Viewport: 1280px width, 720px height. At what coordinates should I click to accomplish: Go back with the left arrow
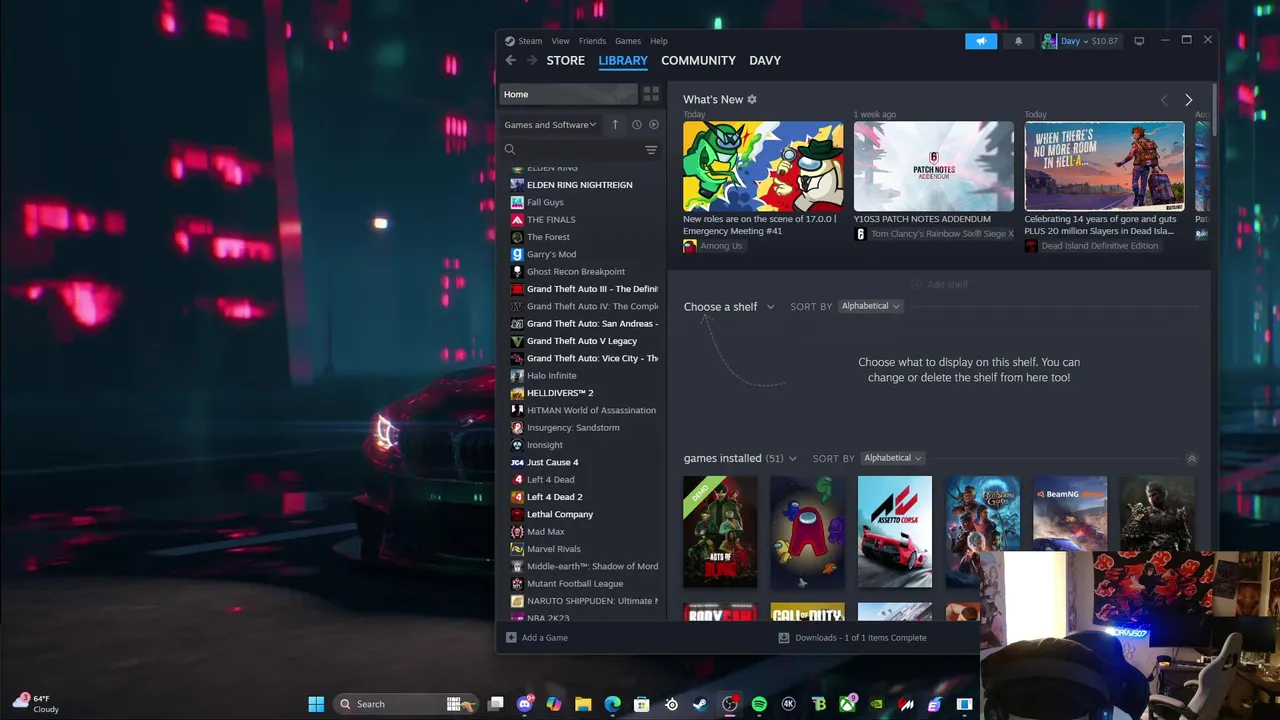(511, 60)
